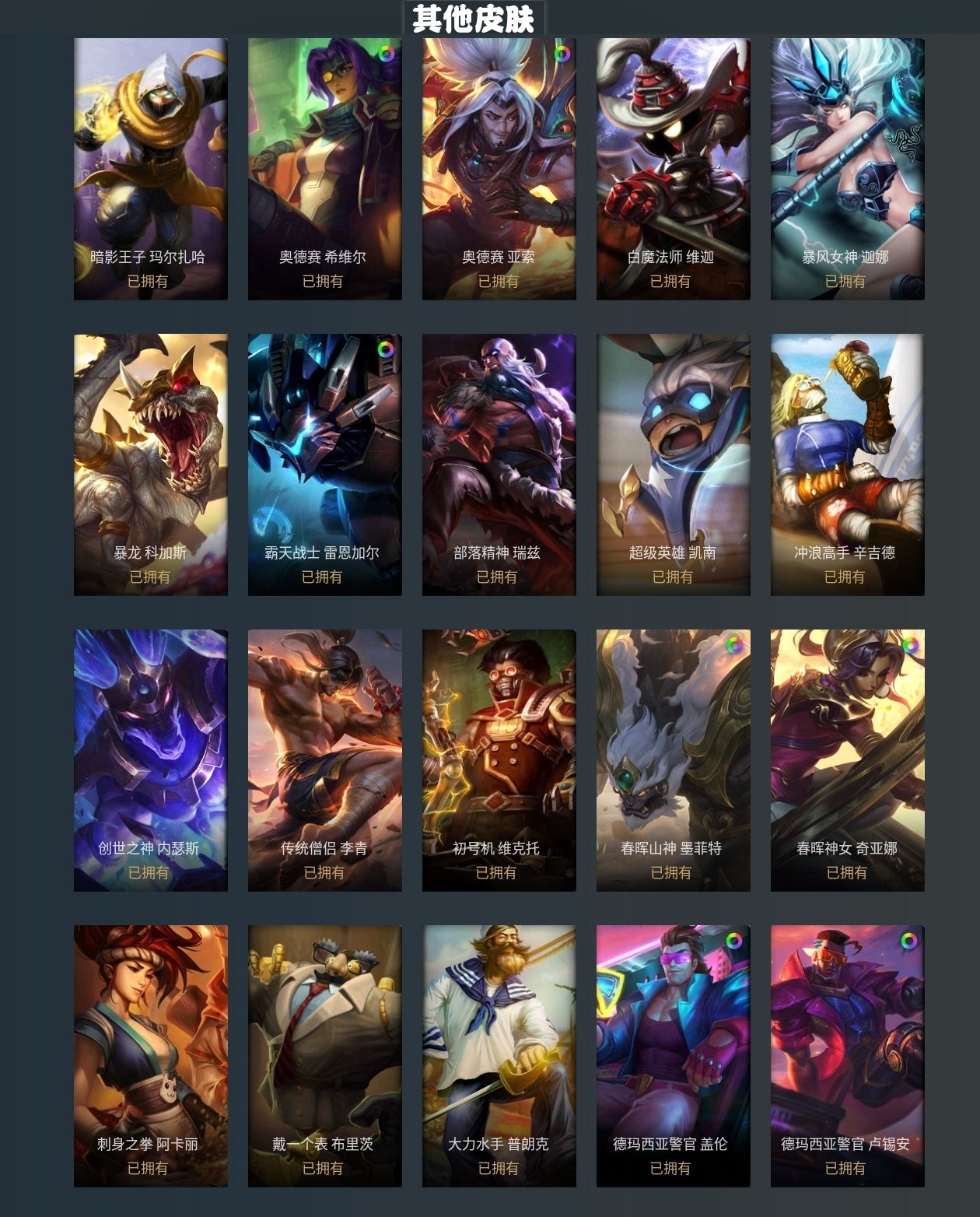Click chroma icon on 春晖神女 奇亚娜 card

pos(909,645)
